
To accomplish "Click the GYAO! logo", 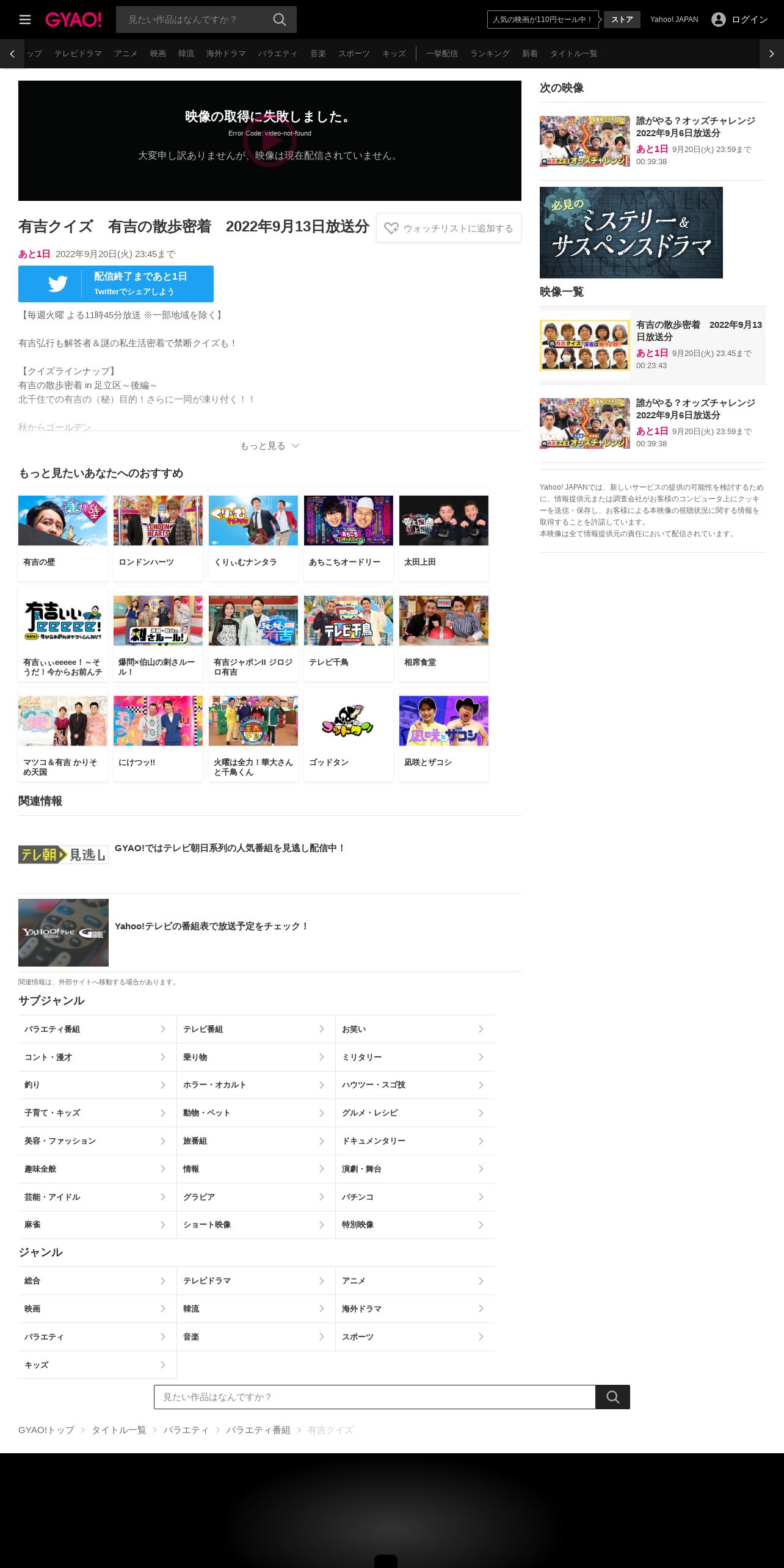I will point(73,20).
